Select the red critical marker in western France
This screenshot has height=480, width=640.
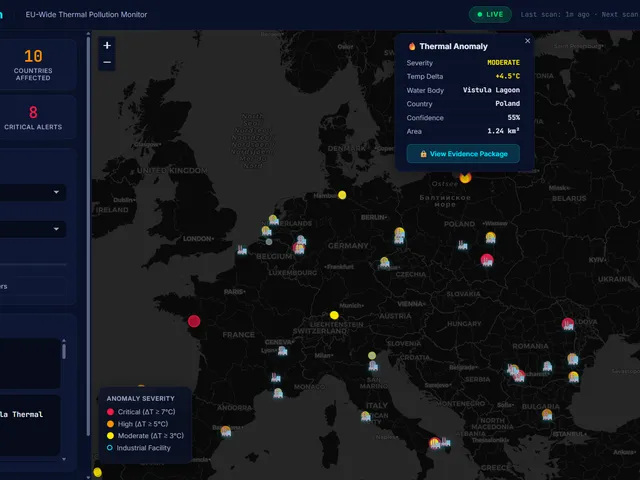194,321
